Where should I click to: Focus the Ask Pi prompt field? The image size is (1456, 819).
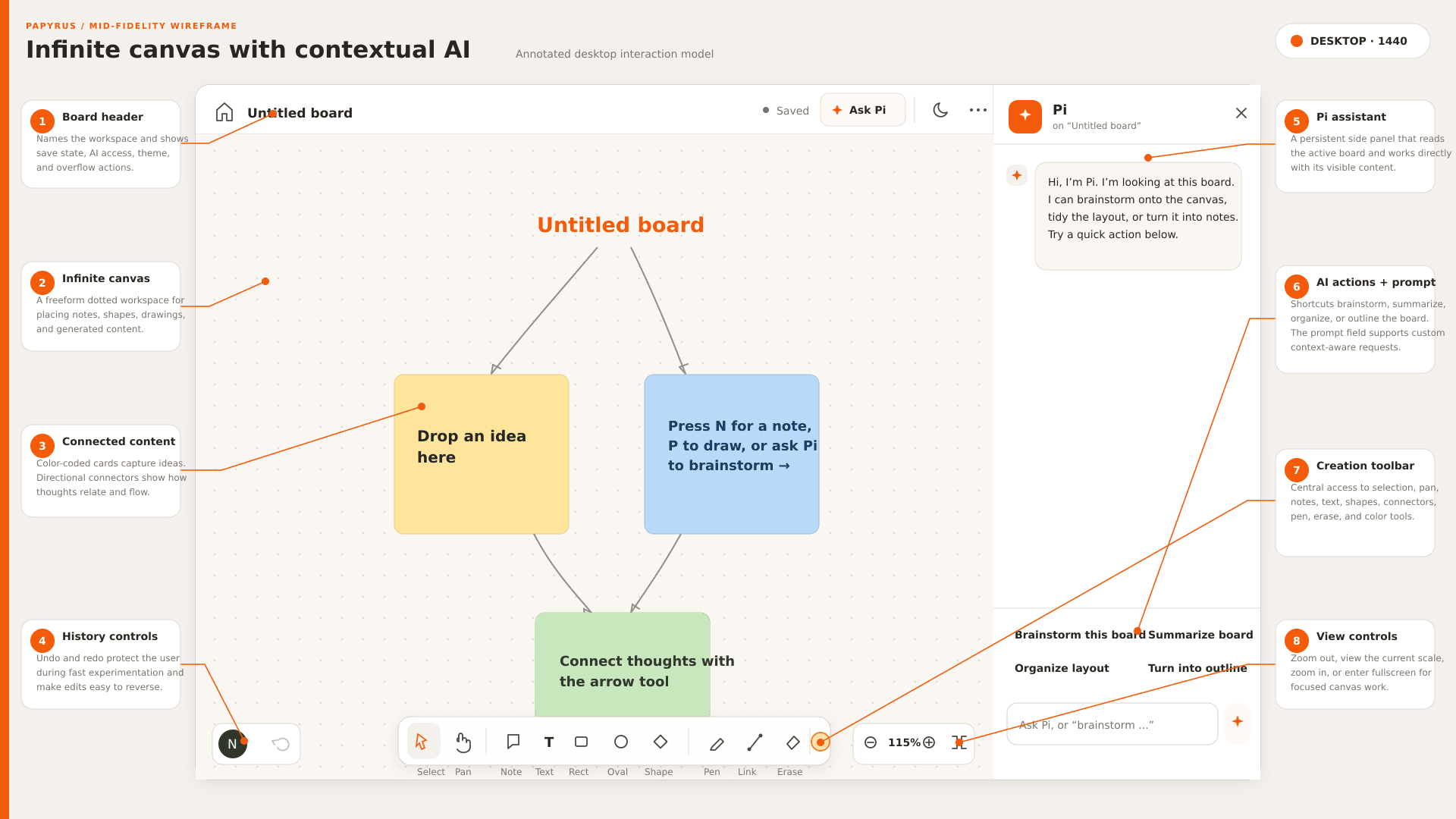pyautogui.click(x=1112, y=724)
